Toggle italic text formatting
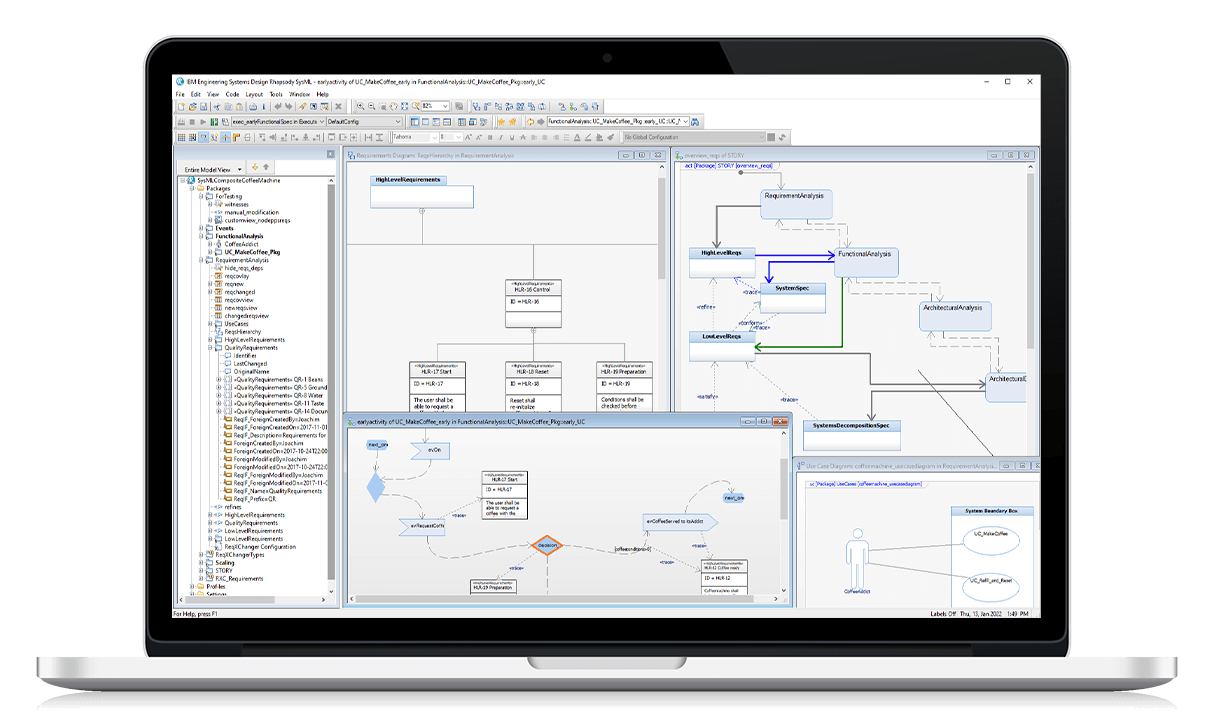This screenshot has width=1214, height=725. [x=501, y=137]
